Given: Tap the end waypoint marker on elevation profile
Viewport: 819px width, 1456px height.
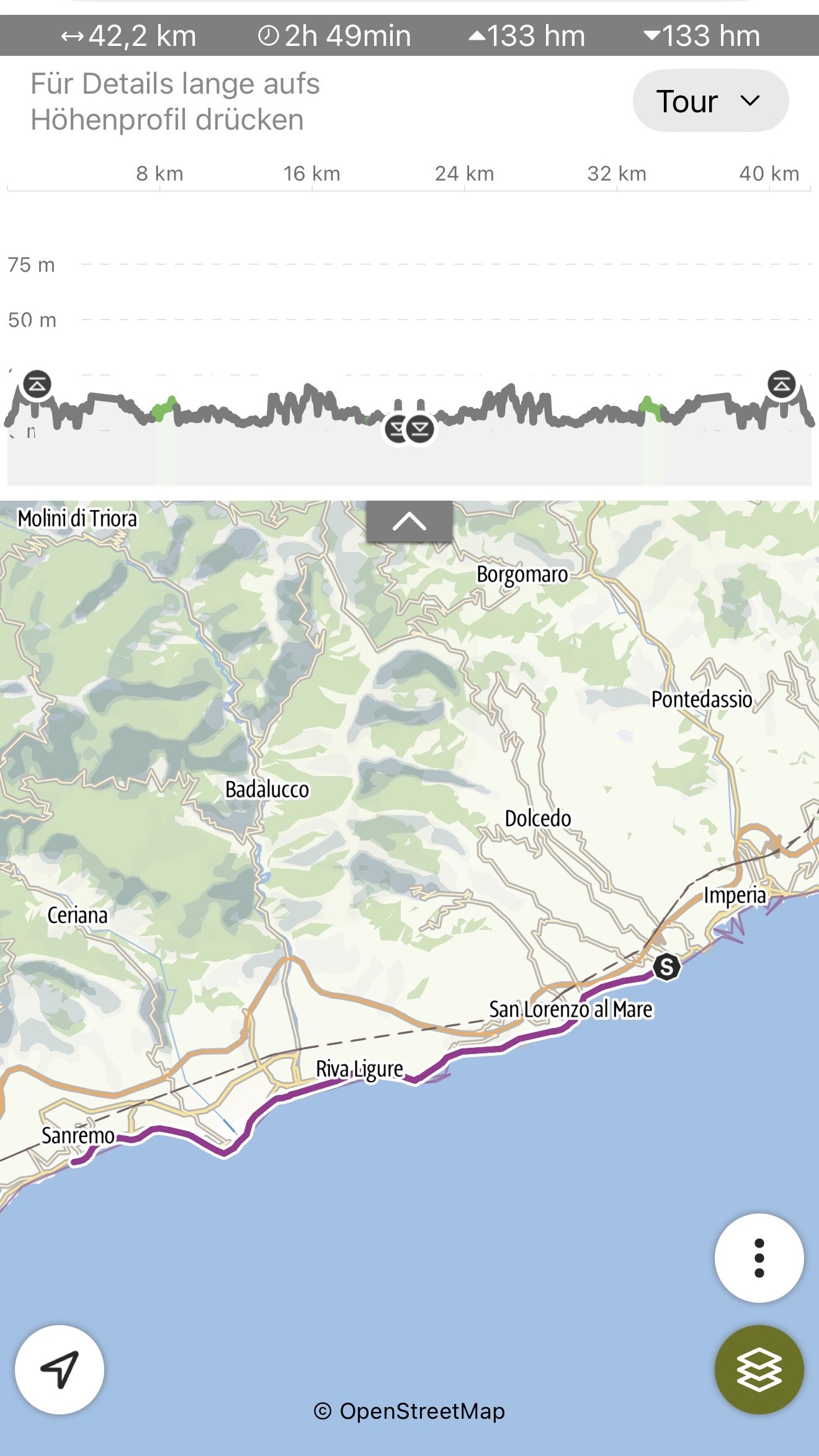Looking at the screenshot, I should [781, 384].
